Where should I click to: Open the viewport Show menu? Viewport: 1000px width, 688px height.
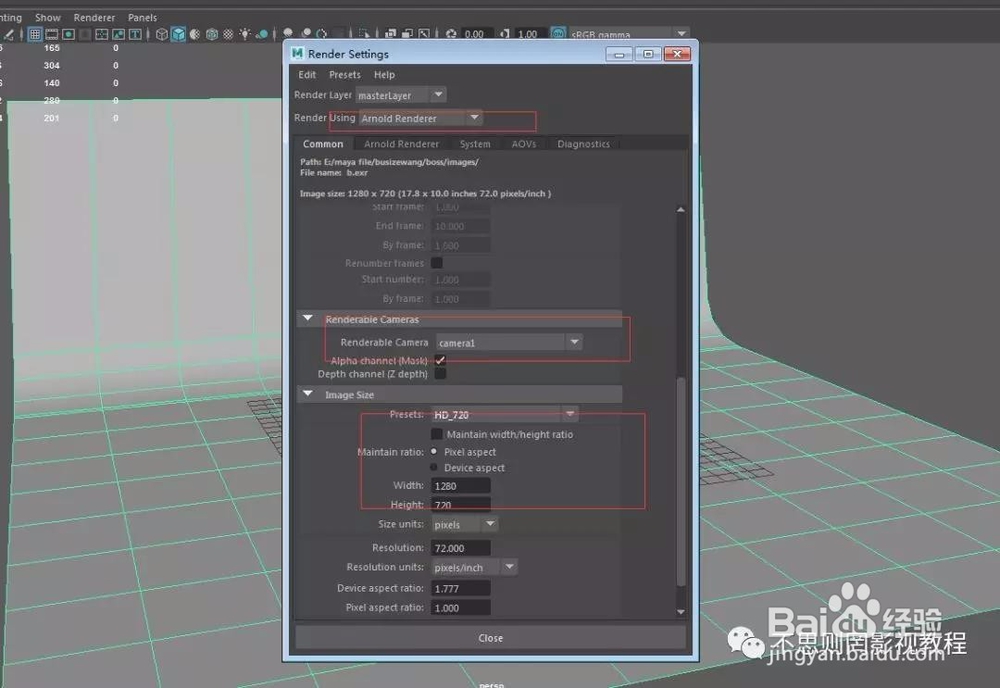point(48,18)
